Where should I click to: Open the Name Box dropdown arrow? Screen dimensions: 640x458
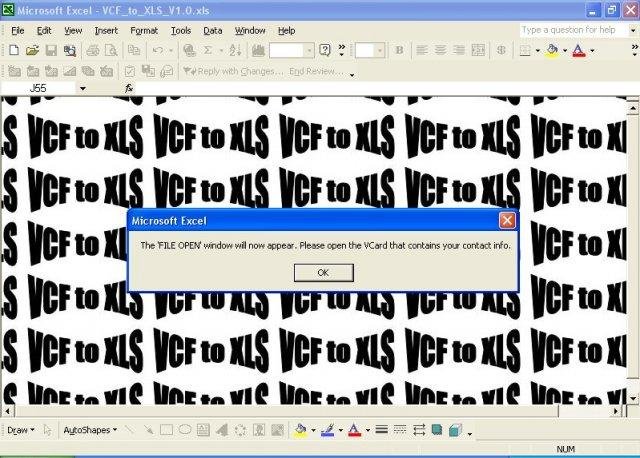point(82,88)
